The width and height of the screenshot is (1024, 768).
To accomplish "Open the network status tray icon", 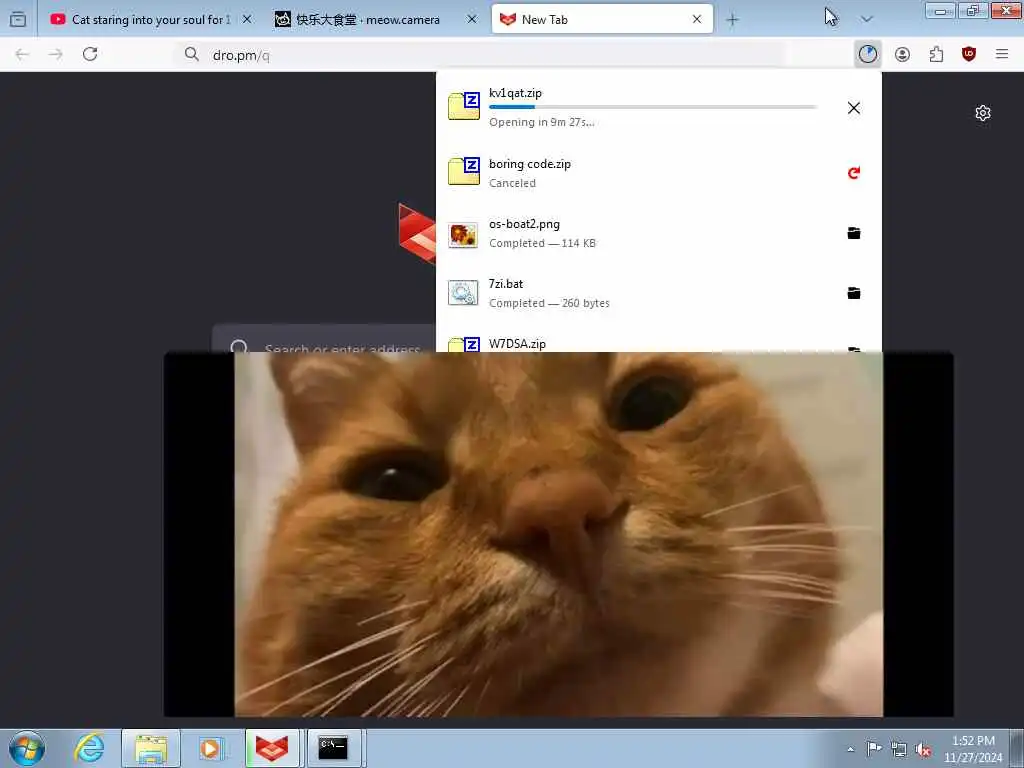I will [899, 749].
